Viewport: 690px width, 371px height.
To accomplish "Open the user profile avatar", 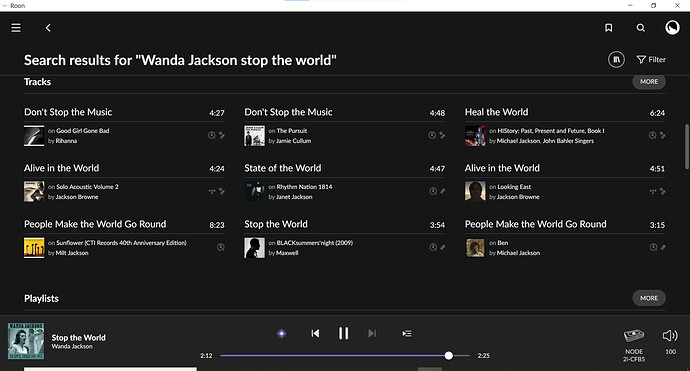I will [672, 27].
